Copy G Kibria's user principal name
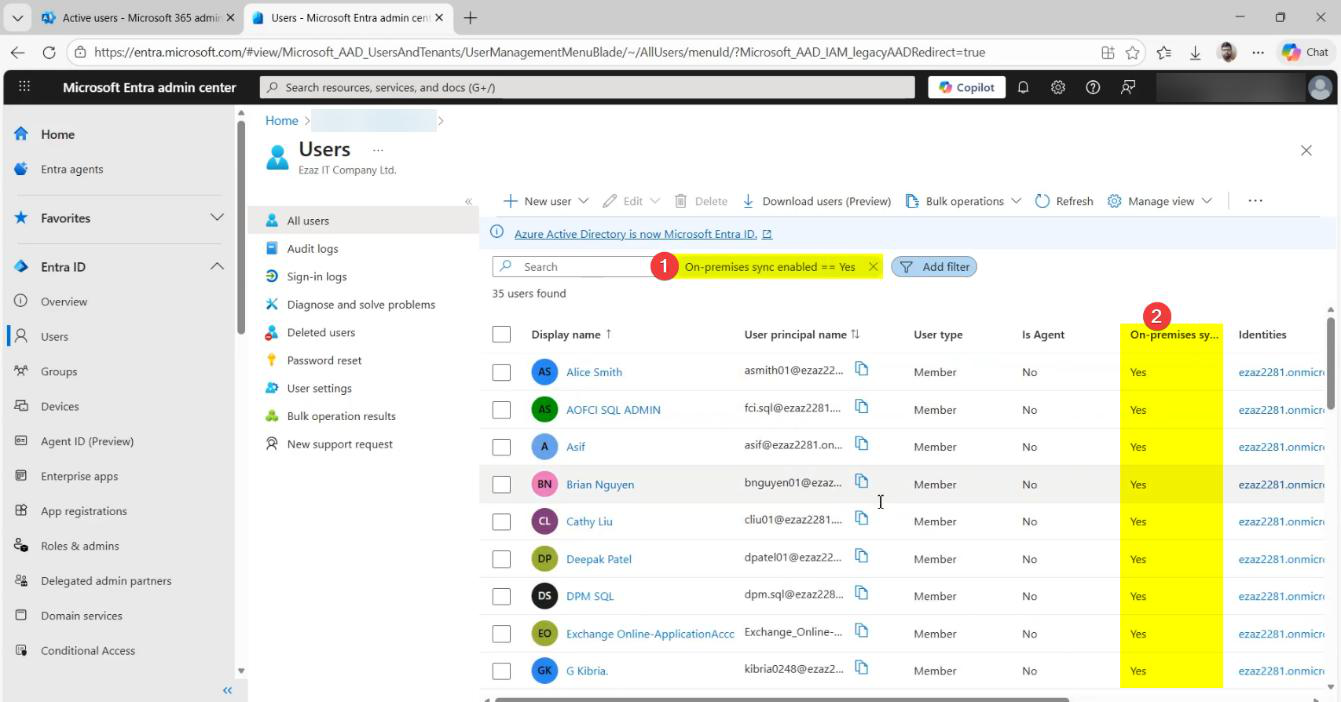 [x=861, y=668]
